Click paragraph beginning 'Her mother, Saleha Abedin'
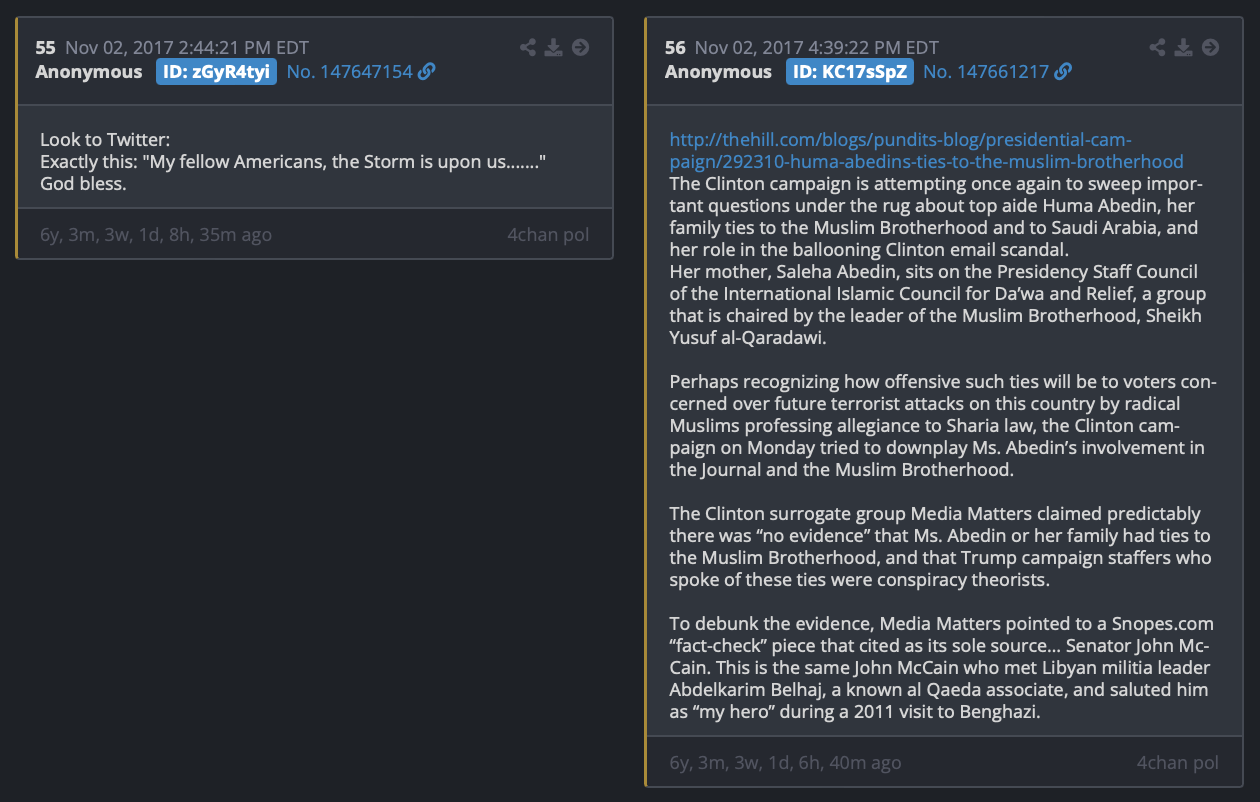The height and width of the screenshot is (802, 1260). 937,304
